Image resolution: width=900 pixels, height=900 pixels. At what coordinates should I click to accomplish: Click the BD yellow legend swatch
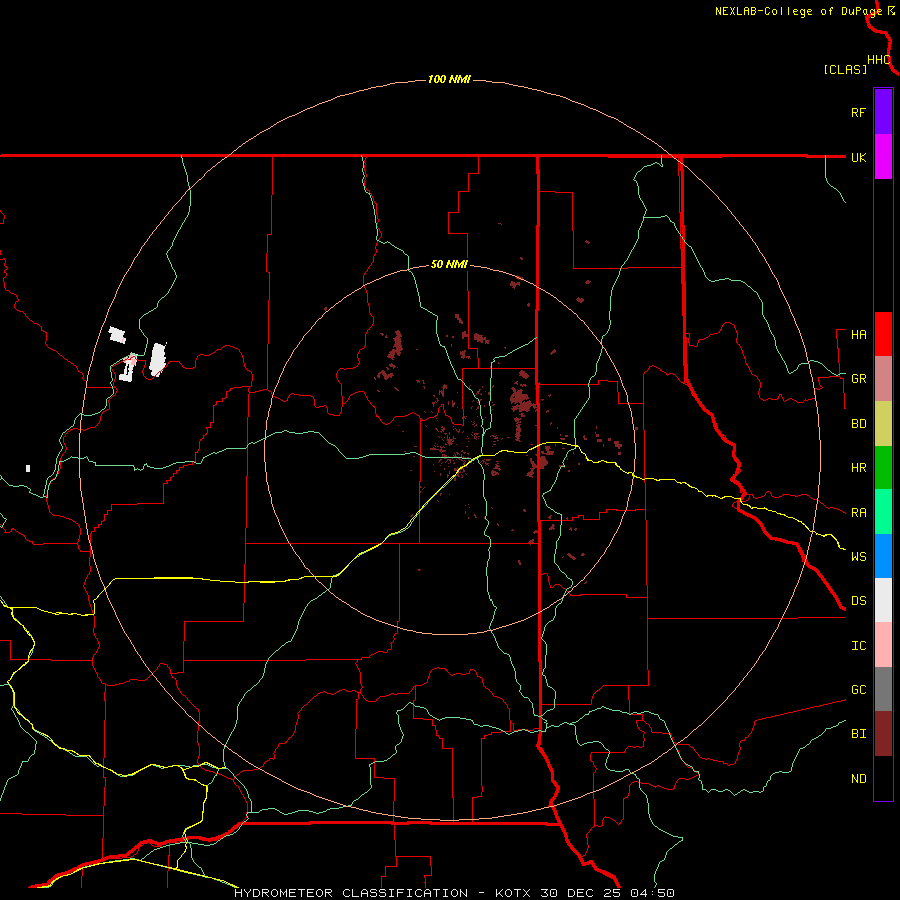click(x=883, y=424)
